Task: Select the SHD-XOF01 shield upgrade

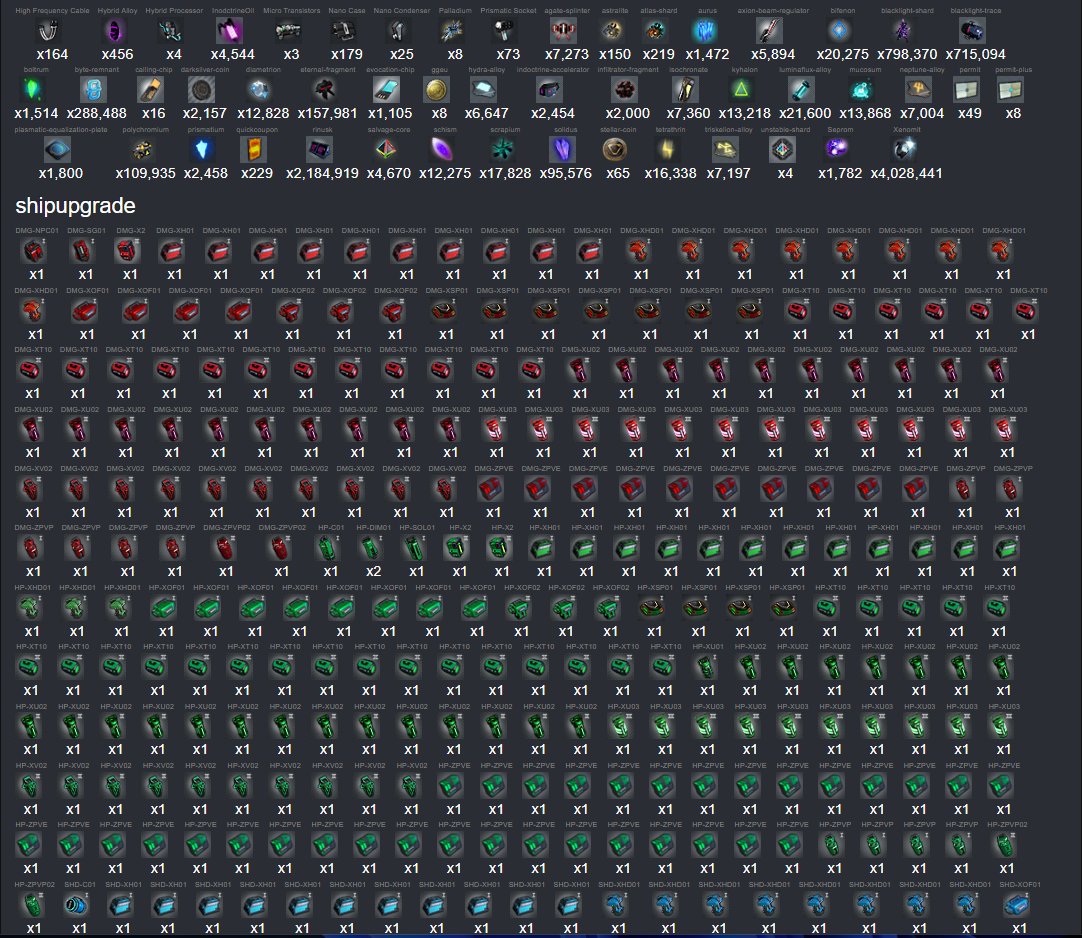Action: tap(1018, 905)
